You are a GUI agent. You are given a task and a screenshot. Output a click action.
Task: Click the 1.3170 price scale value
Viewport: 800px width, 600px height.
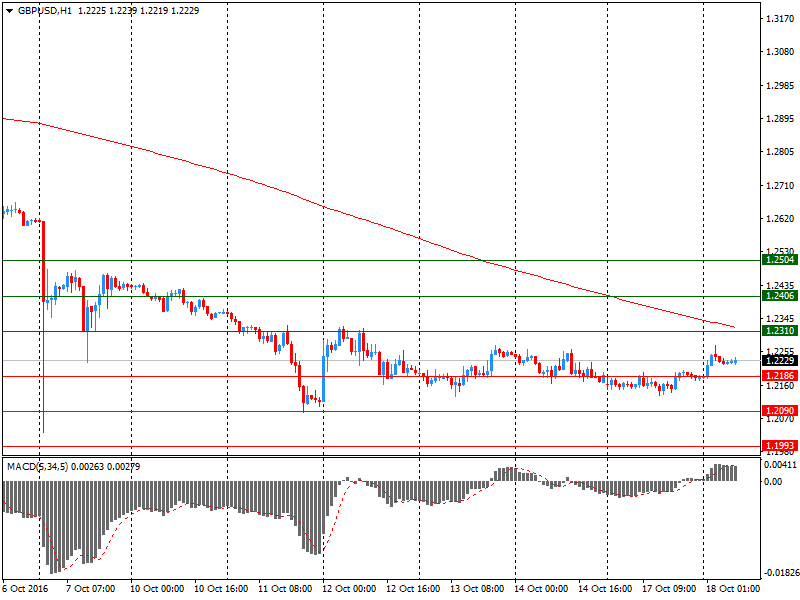tap(780, 19)
